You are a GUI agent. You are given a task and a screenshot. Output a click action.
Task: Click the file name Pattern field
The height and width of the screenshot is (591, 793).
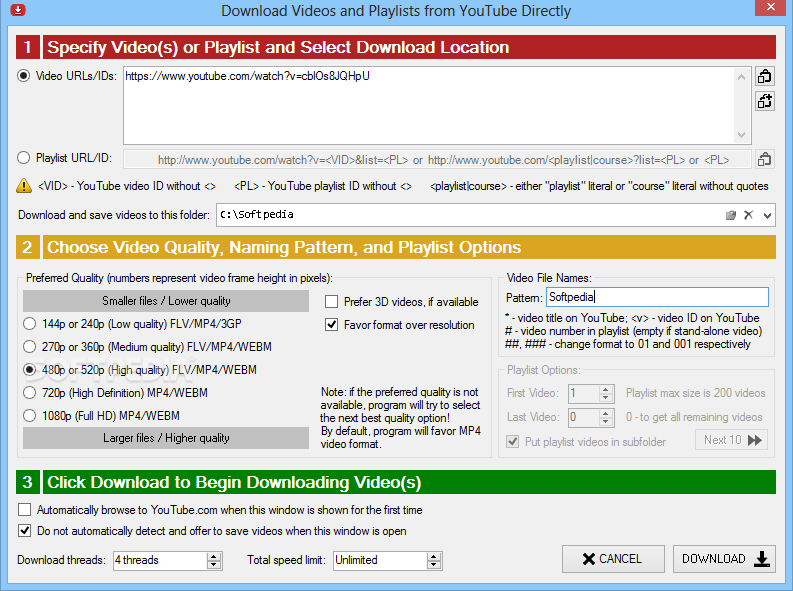[x=657, y=297]
